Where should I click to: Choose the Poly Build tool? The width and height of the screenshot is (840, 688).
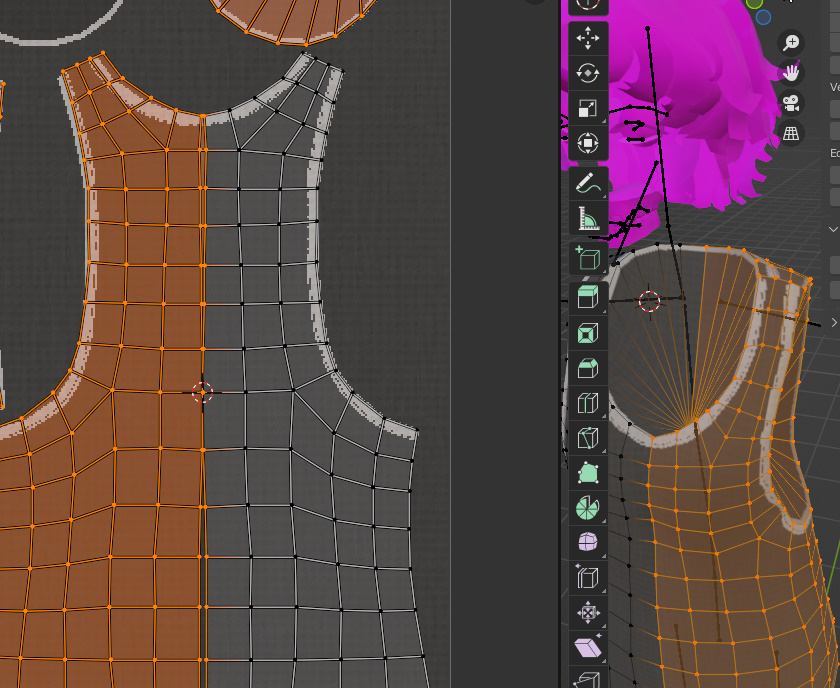tap(588, 473)
